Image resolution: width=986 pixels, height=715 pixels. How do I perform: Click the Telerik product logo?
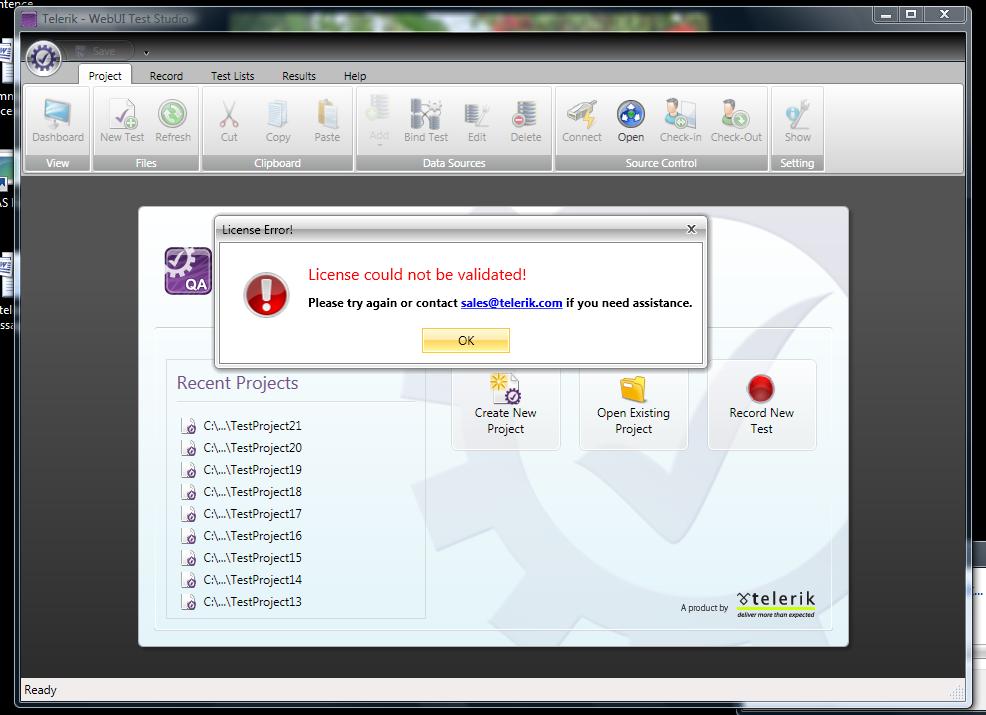click(776, 604)
